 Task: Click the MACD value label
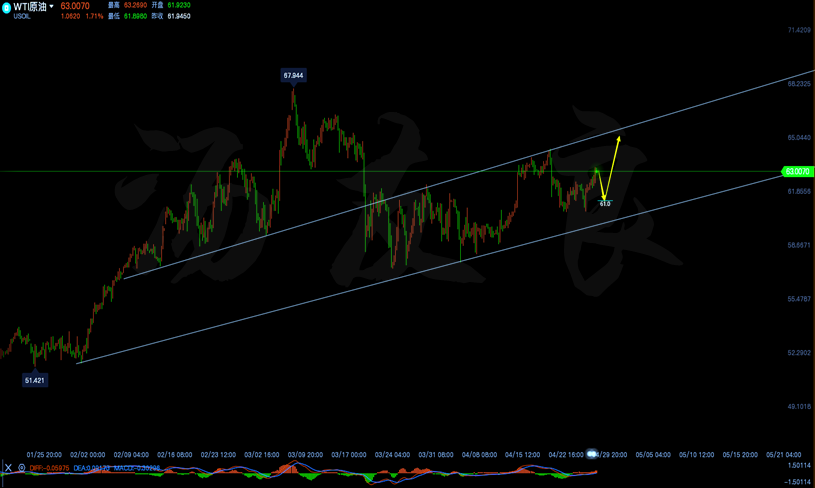click(137, 468)
